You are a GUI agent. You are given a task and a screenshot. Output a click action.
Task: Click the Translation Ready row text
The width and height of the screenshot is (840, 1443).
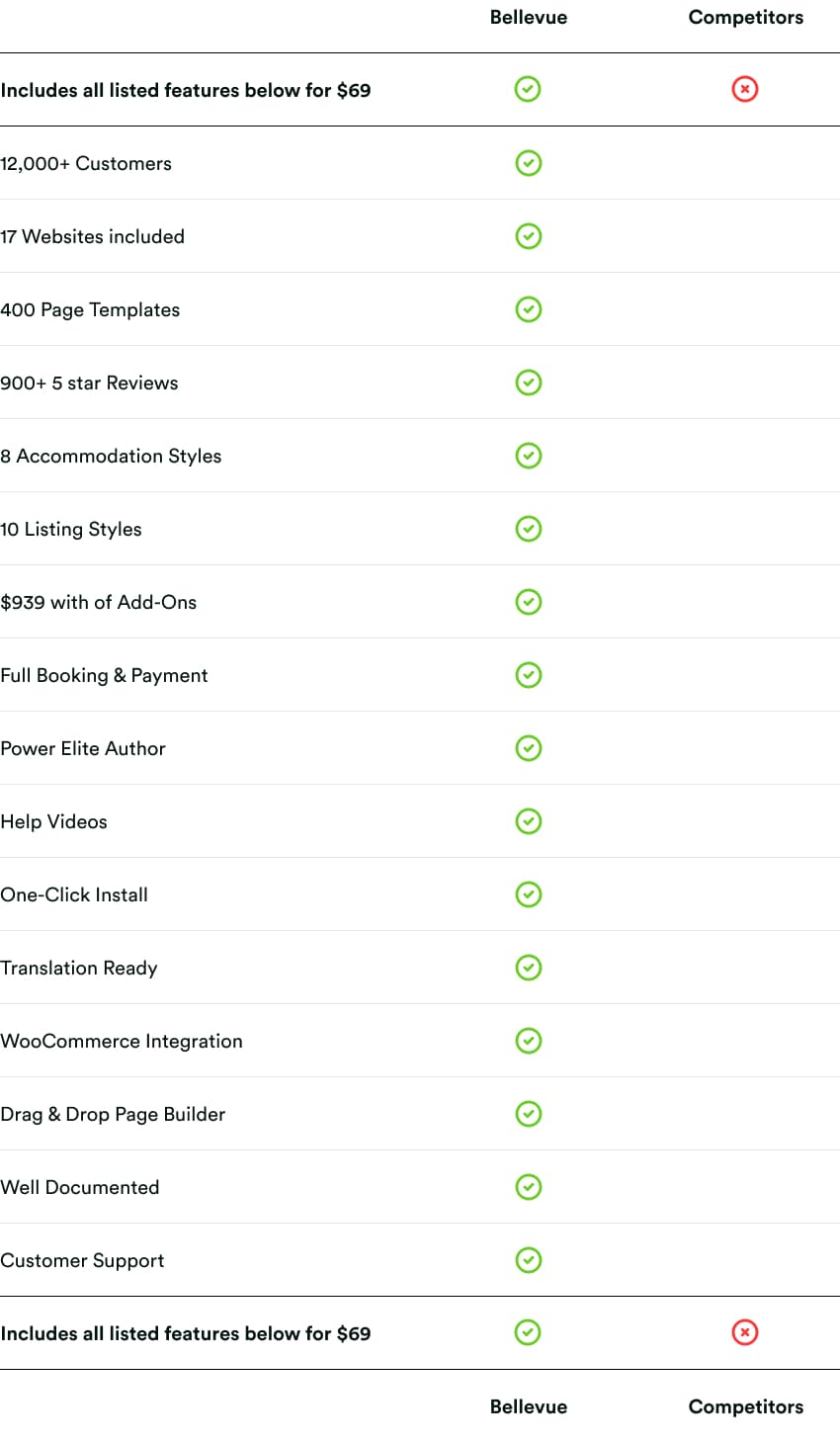point(79,968)
